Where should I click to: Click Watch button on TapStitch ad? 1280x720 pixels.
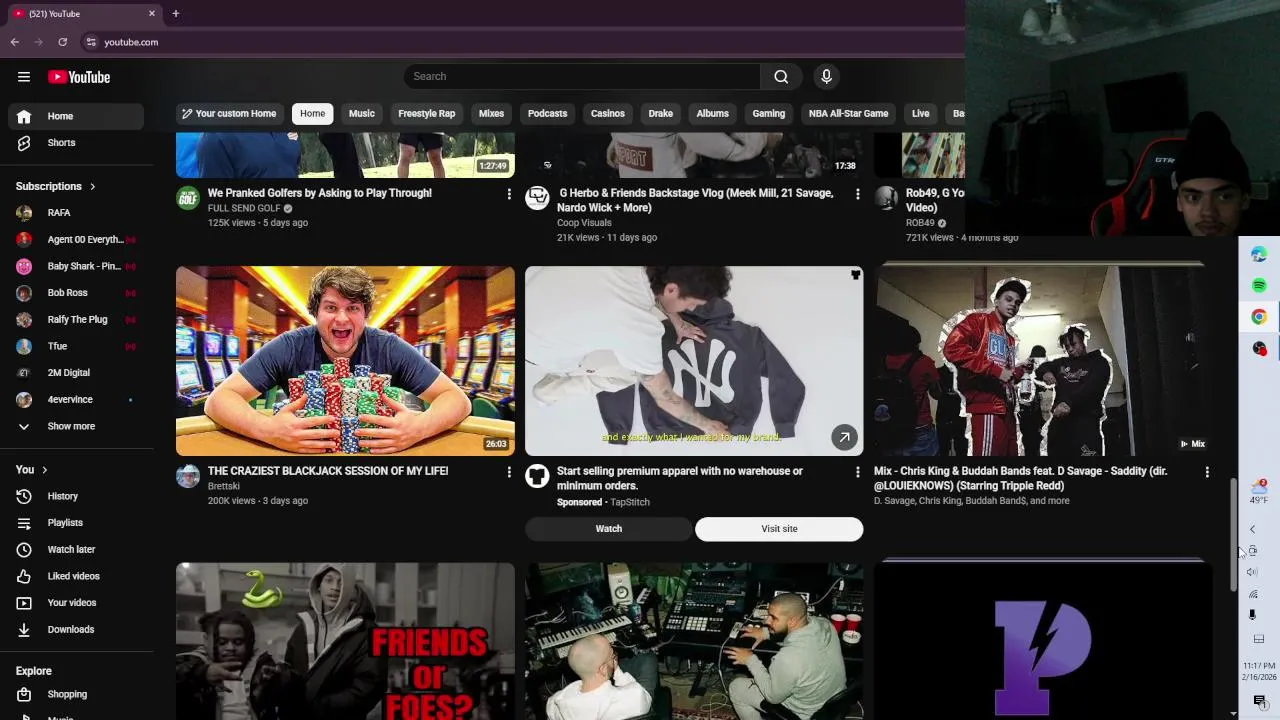pyautogui.click(x=609, y=529)
